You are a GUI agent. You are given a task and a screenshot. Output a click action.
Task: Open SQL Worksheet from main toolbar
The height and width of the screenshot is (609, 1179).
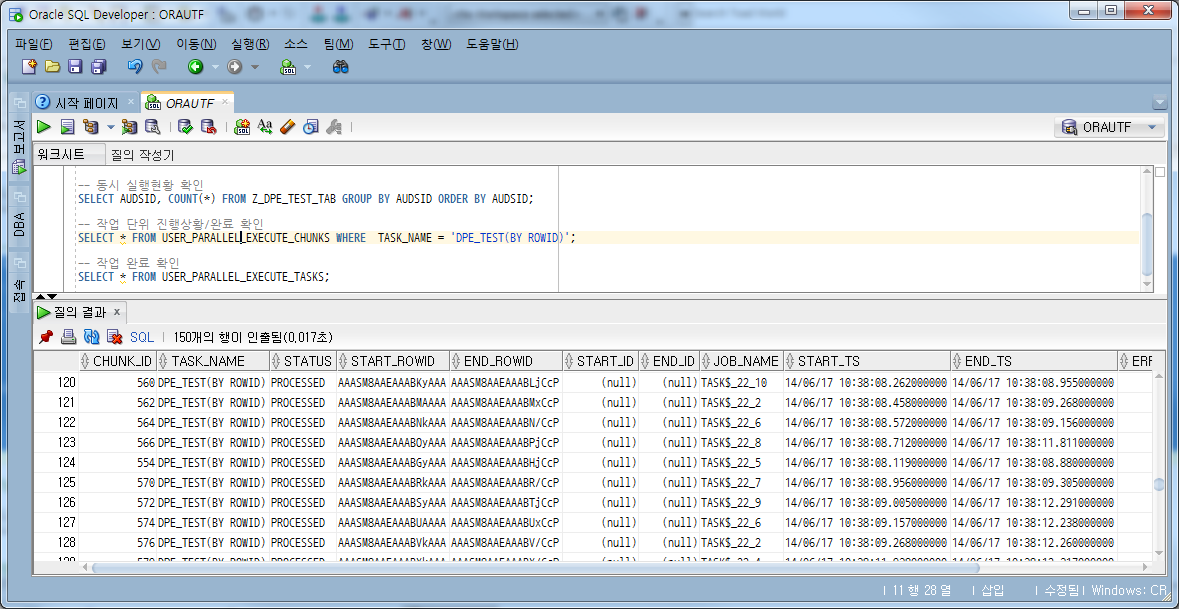tap(289, 67)
